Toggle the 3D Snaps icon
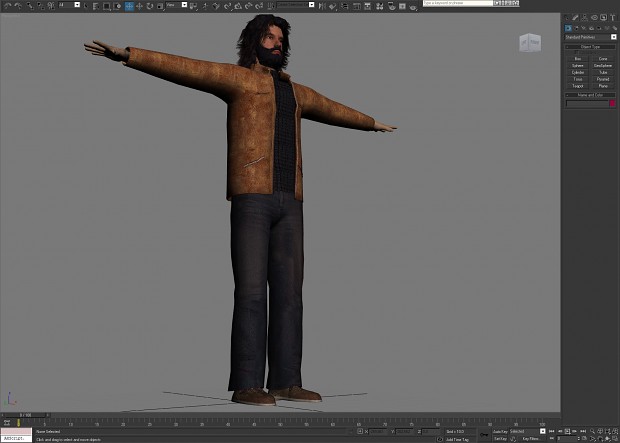This screenshot has height=443, width=620. pos(227,6)
